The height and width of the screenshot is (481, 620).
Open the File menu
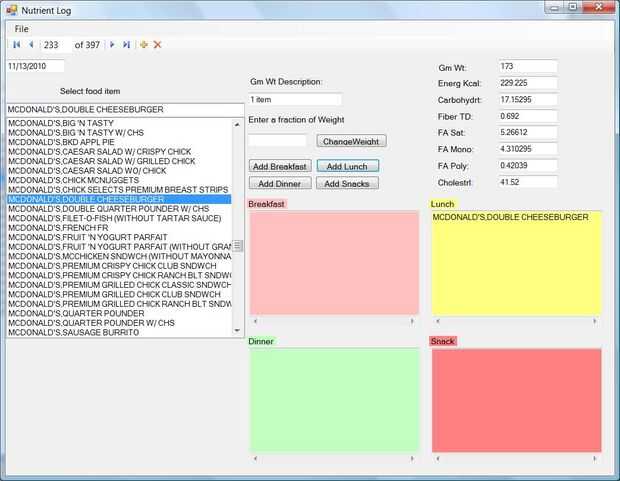pyautogui.click(x=21, y=29)
